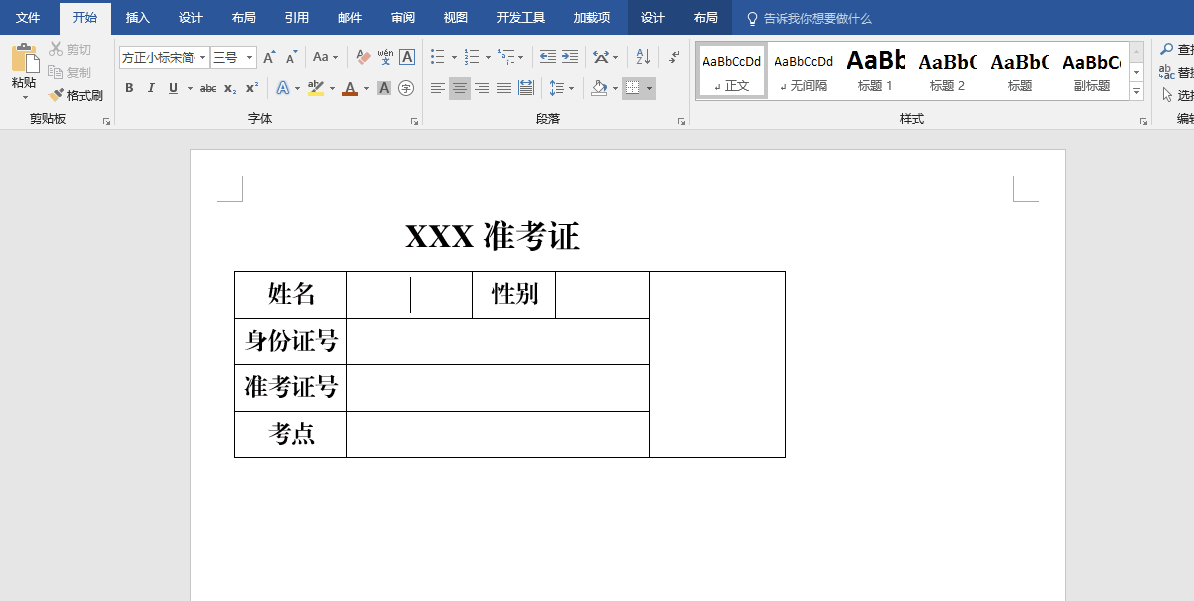Image resolution: width=1194 pixels, height=601 pixels.
Task: Align text right
Action: (482, 88)
